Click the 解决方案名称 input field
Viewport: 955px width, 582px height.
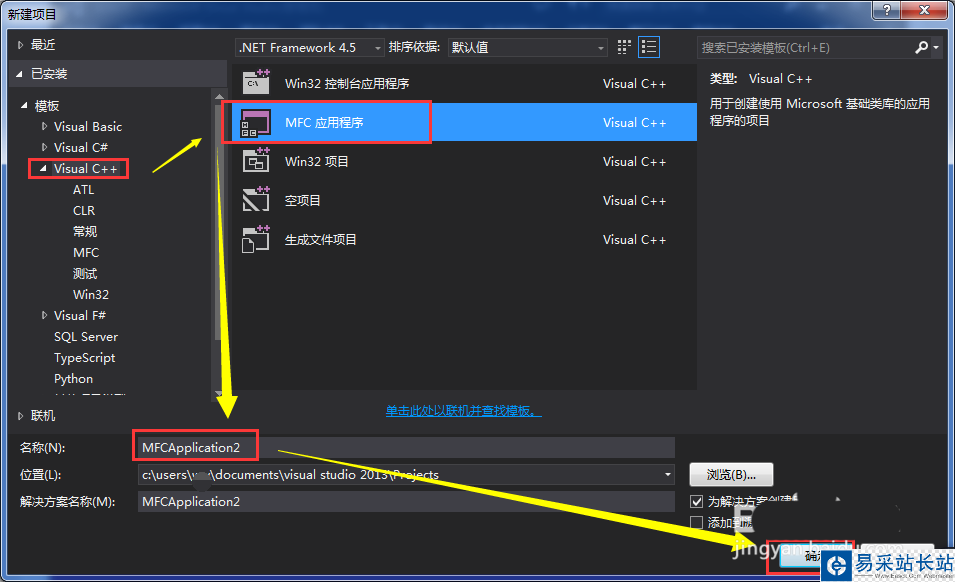[x=406, y=502]
